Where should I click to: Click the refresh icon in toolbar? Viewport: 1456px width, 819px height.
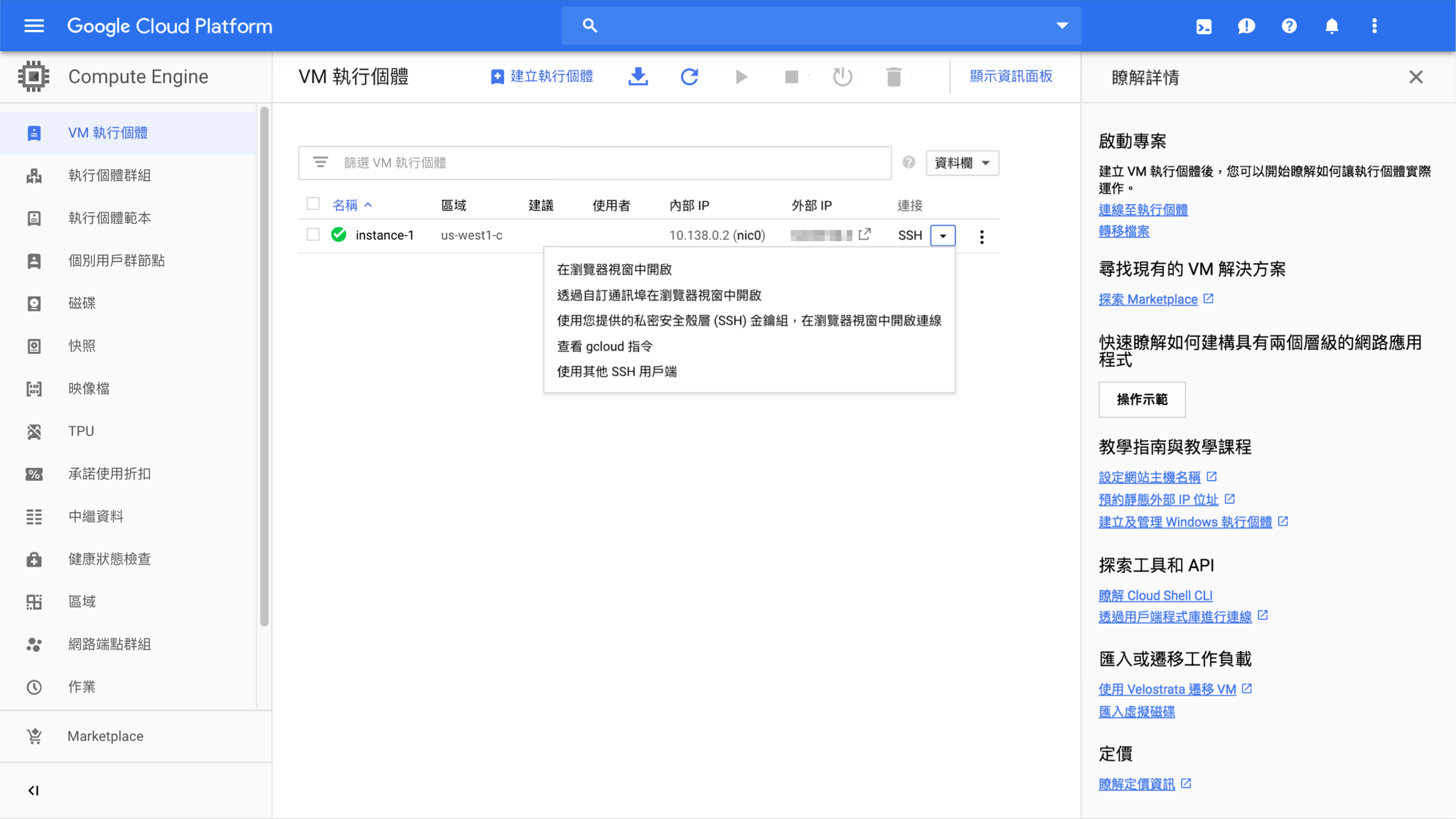pos(689,77)
